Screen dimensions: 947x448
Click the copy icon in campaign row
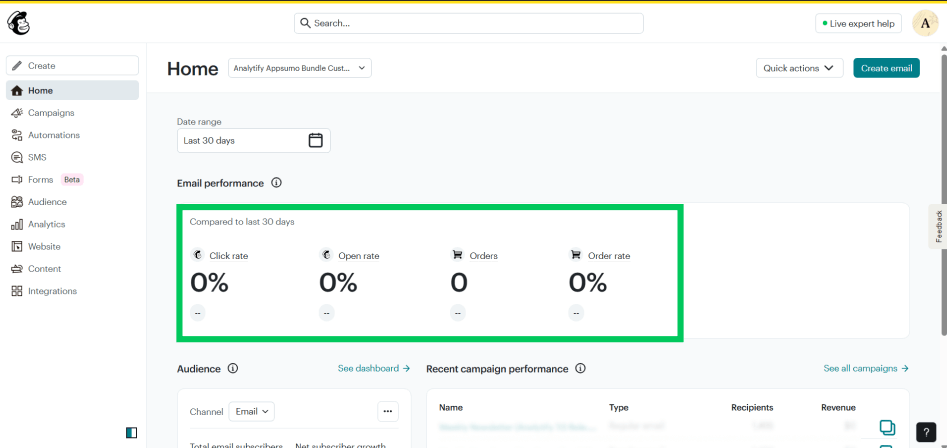(x=887, y=428)
